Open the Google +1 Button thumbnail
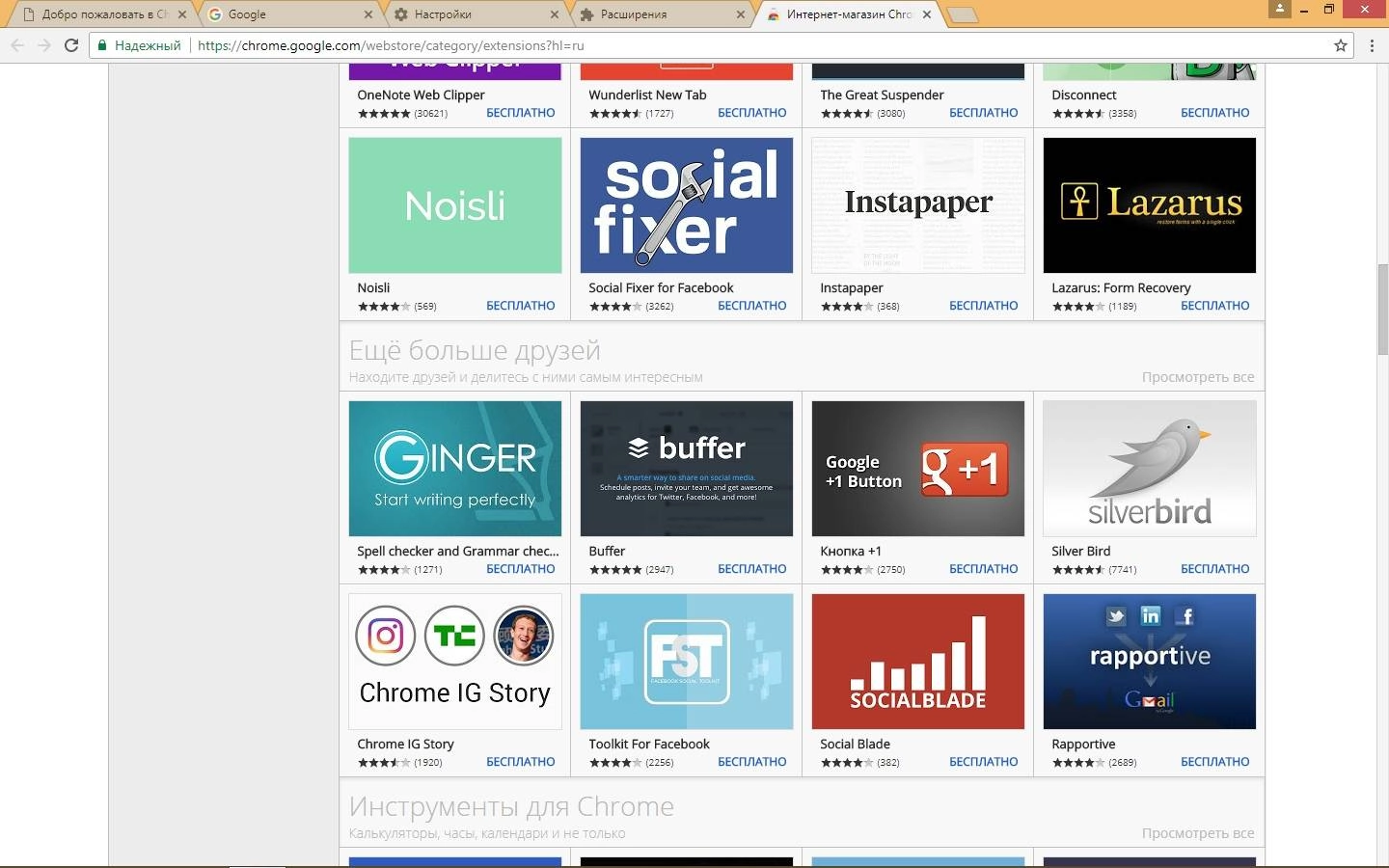 coord(918,469)
